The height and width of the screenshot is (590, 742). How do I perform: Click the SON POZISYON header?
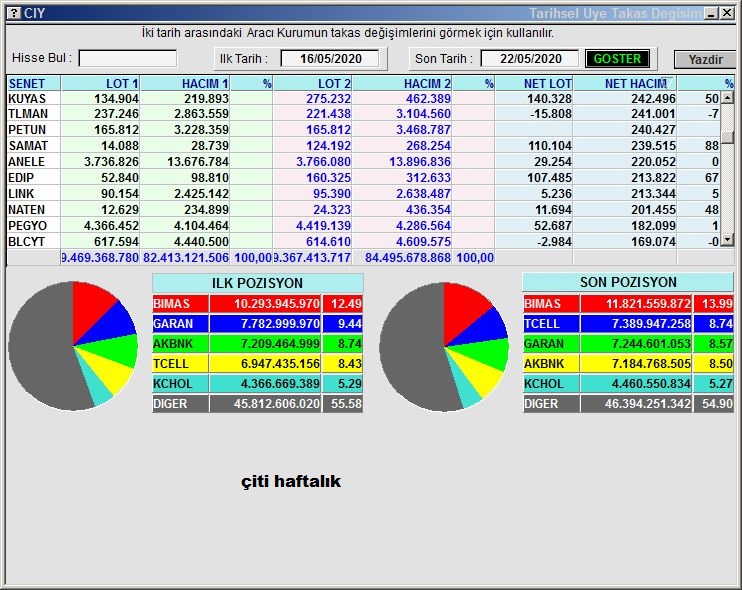point(628,282)
